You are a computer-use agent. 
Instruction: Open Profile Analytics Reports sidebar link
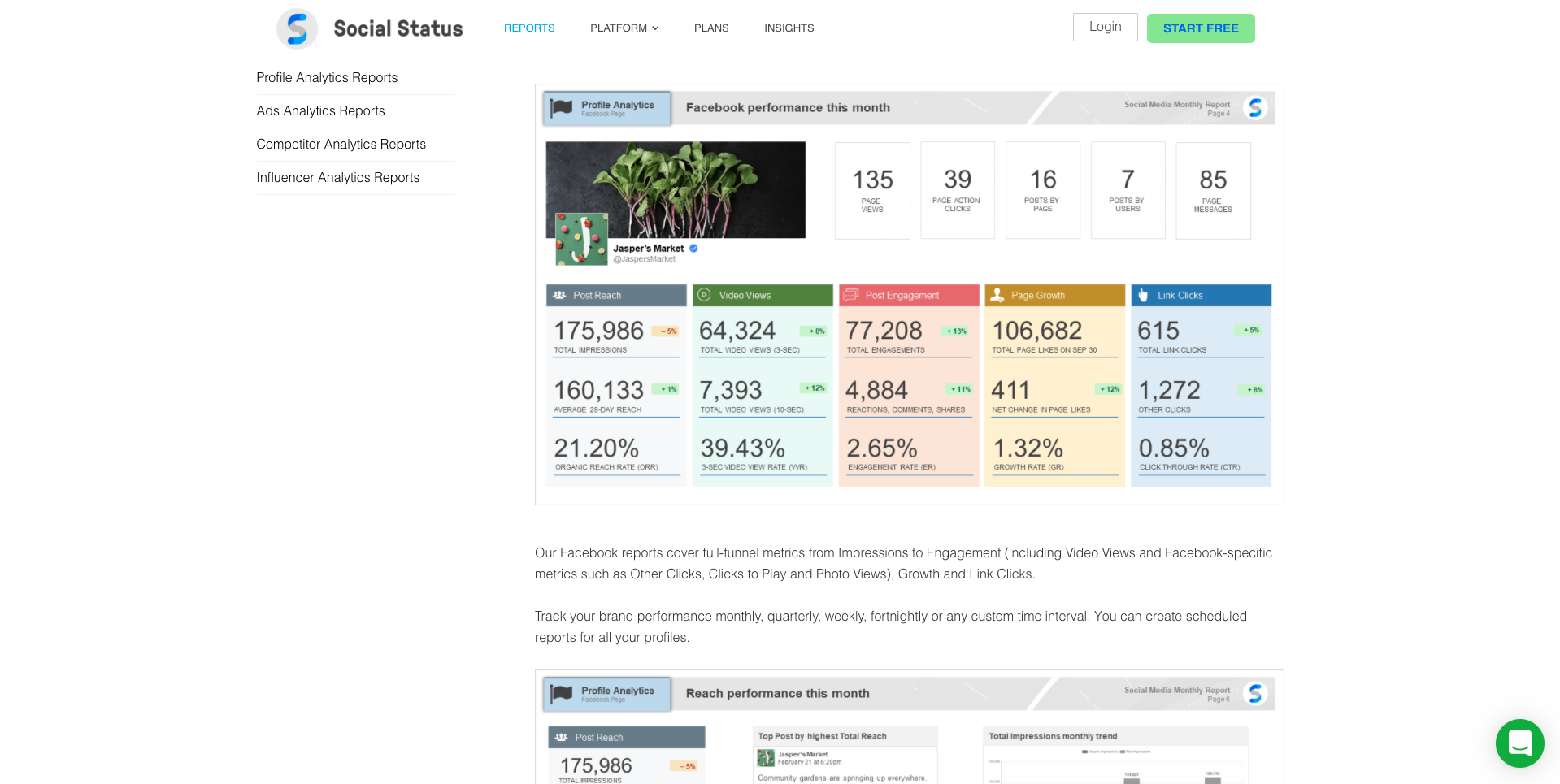click(327, 77)
